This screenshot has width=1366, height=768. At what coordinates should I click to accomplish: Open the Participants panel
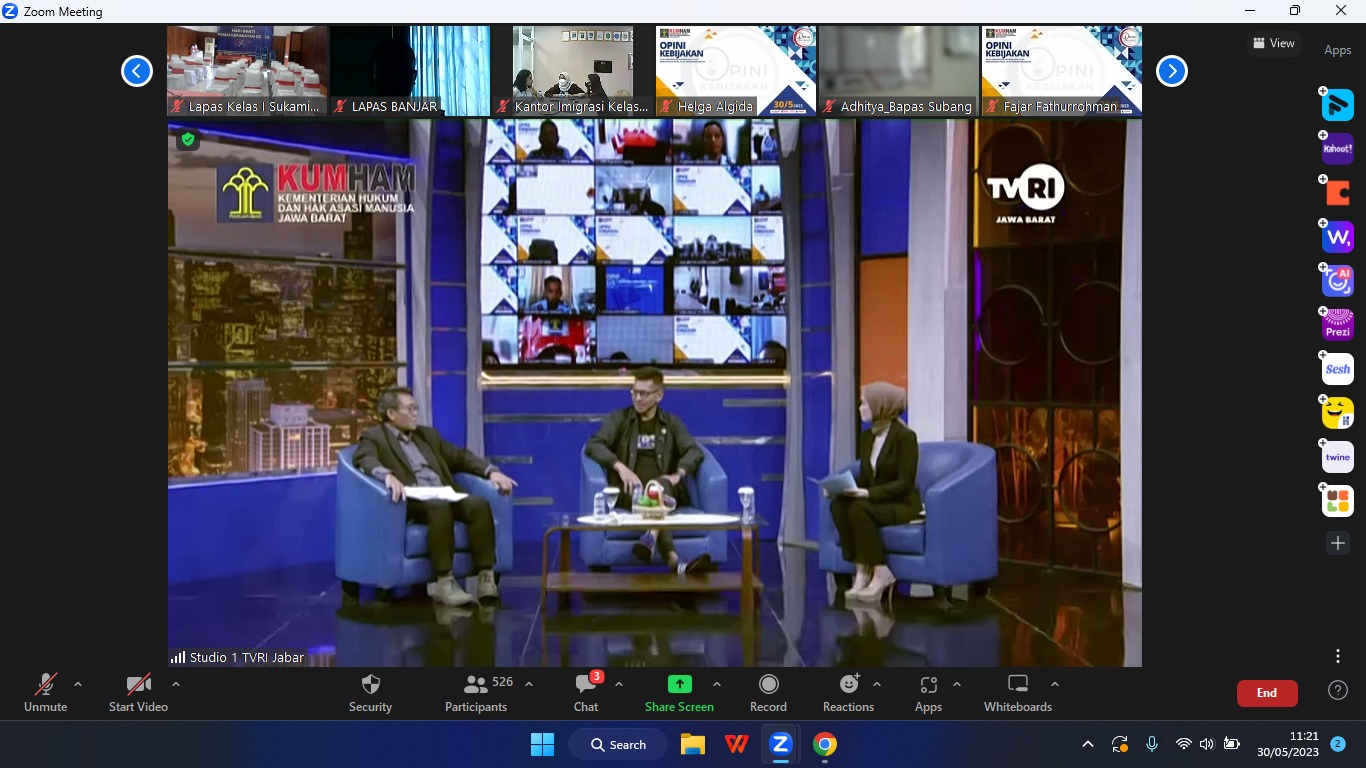(x=477, y=692)
